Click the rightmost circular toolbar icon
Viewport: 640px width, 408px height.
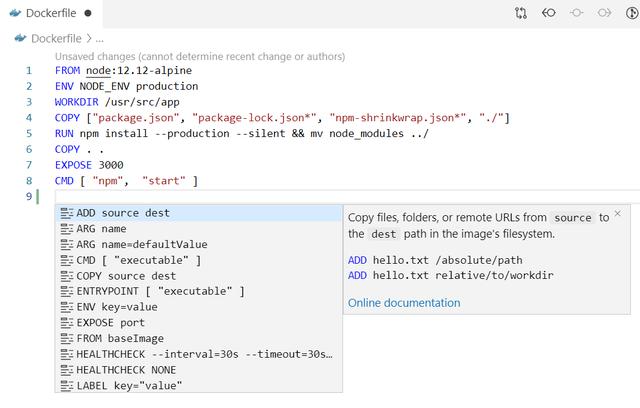(630, 13)
